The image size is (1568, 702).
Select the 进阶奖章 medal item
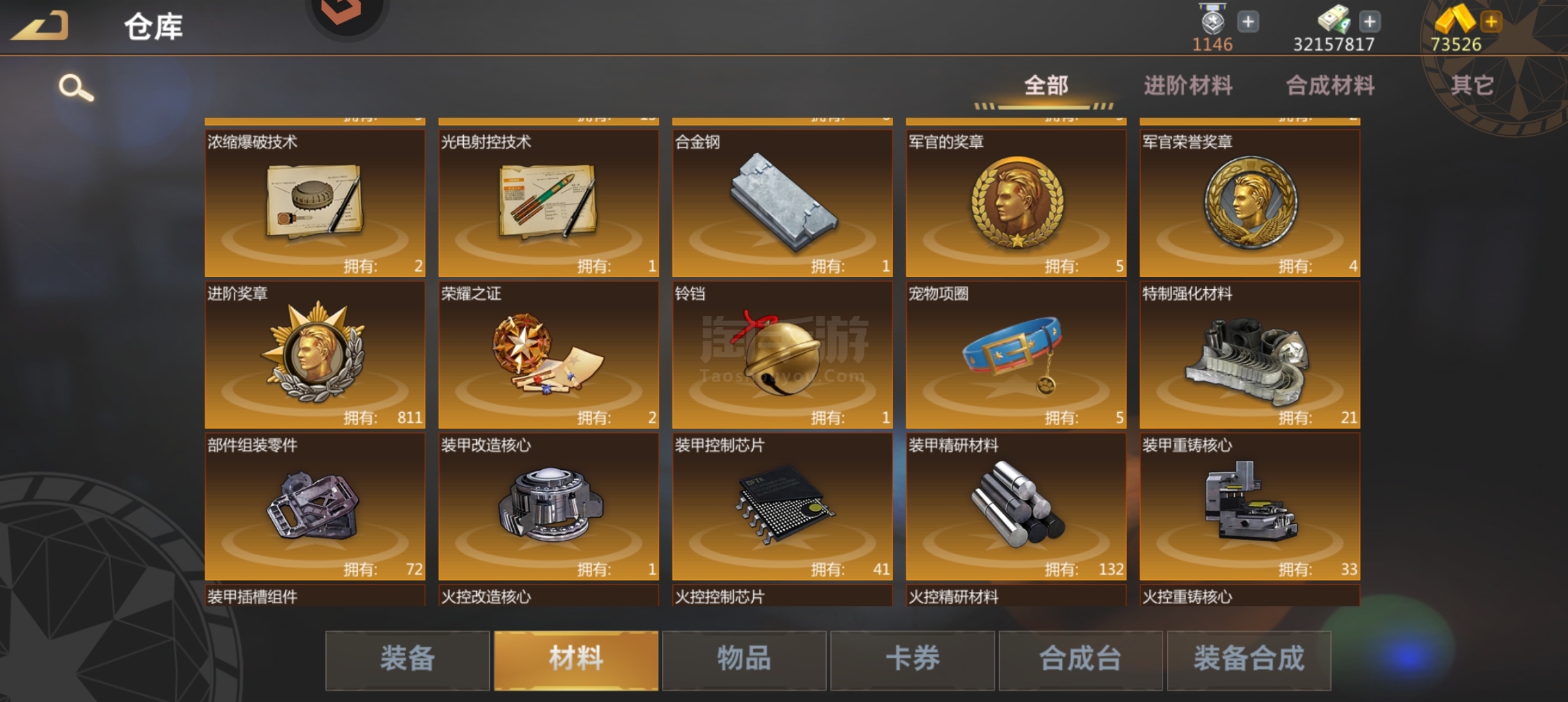pyautogui.click(x=314, y=355)
